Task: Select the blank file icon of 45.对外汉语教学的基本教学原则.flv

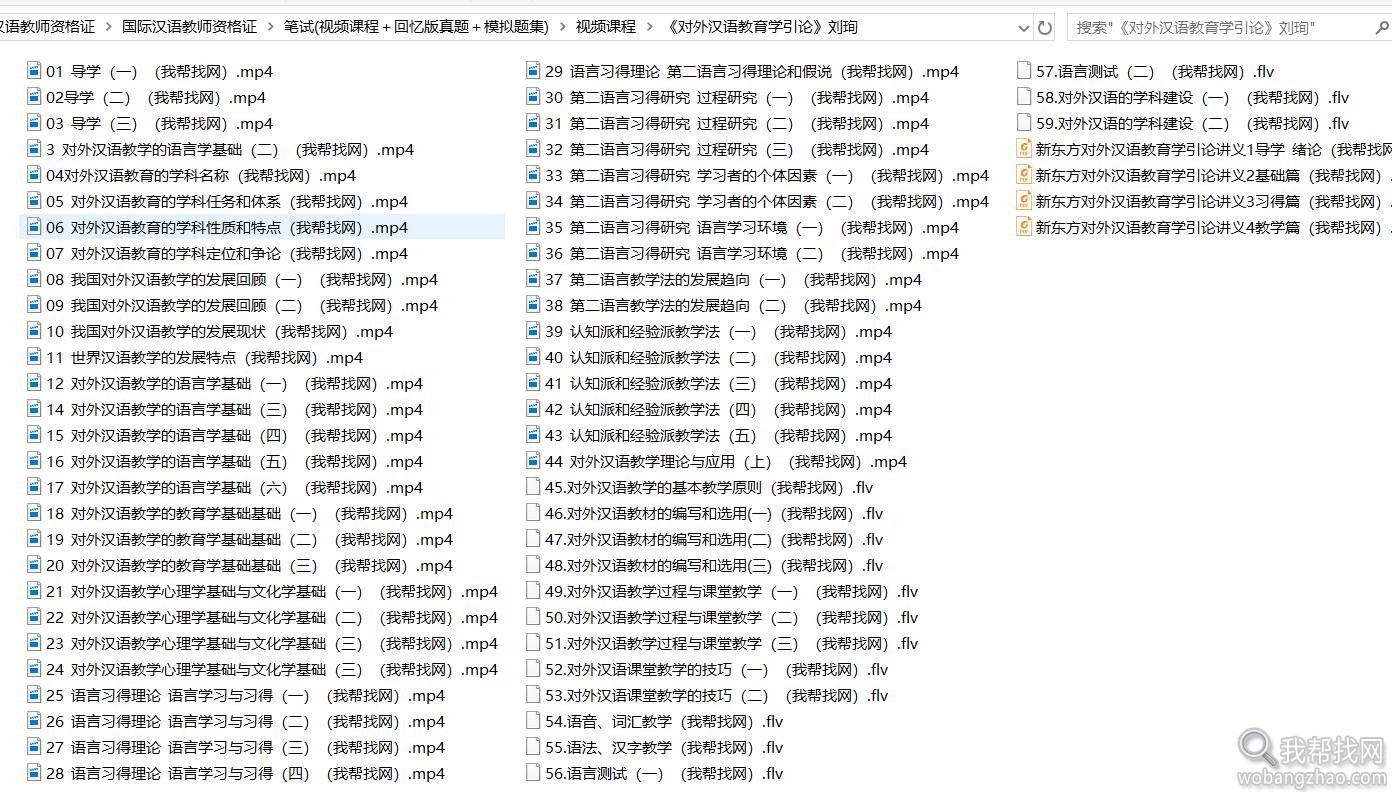Action: [x=533, y=487]
